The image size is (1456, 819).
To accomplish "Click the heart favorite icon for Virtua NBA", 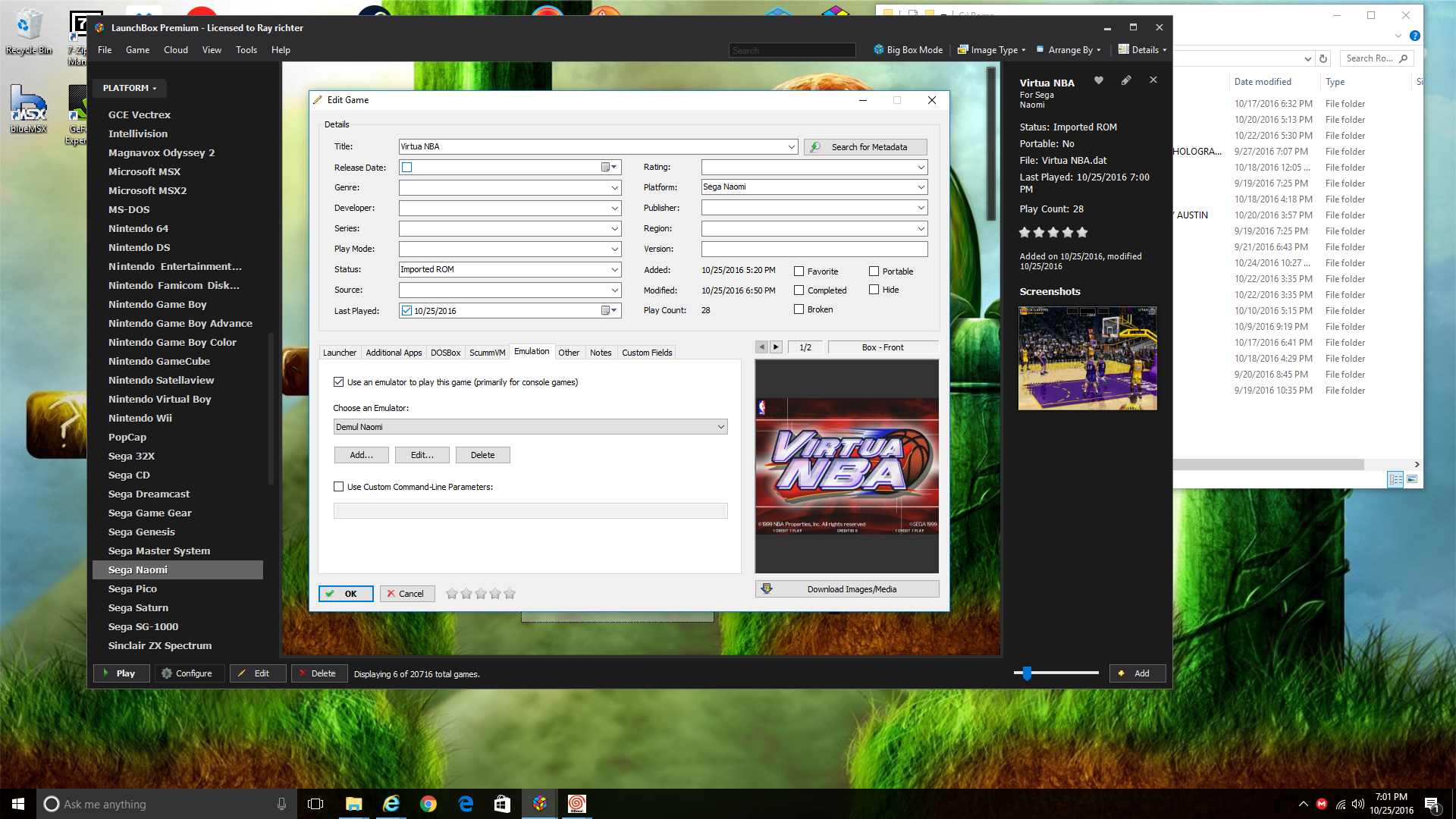I will [1098, 80].
